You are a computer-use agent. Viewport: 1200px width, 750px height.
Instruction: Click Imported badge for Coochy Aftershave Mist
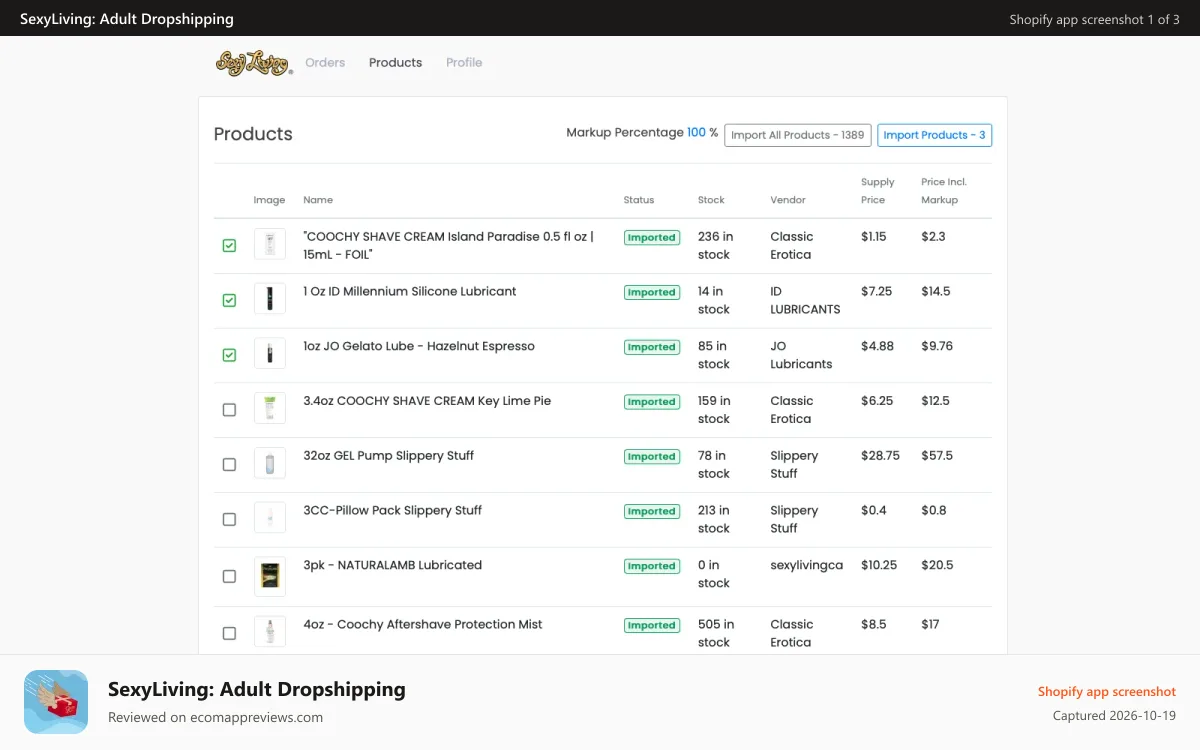pyautogui.click(x=652, y=626)
